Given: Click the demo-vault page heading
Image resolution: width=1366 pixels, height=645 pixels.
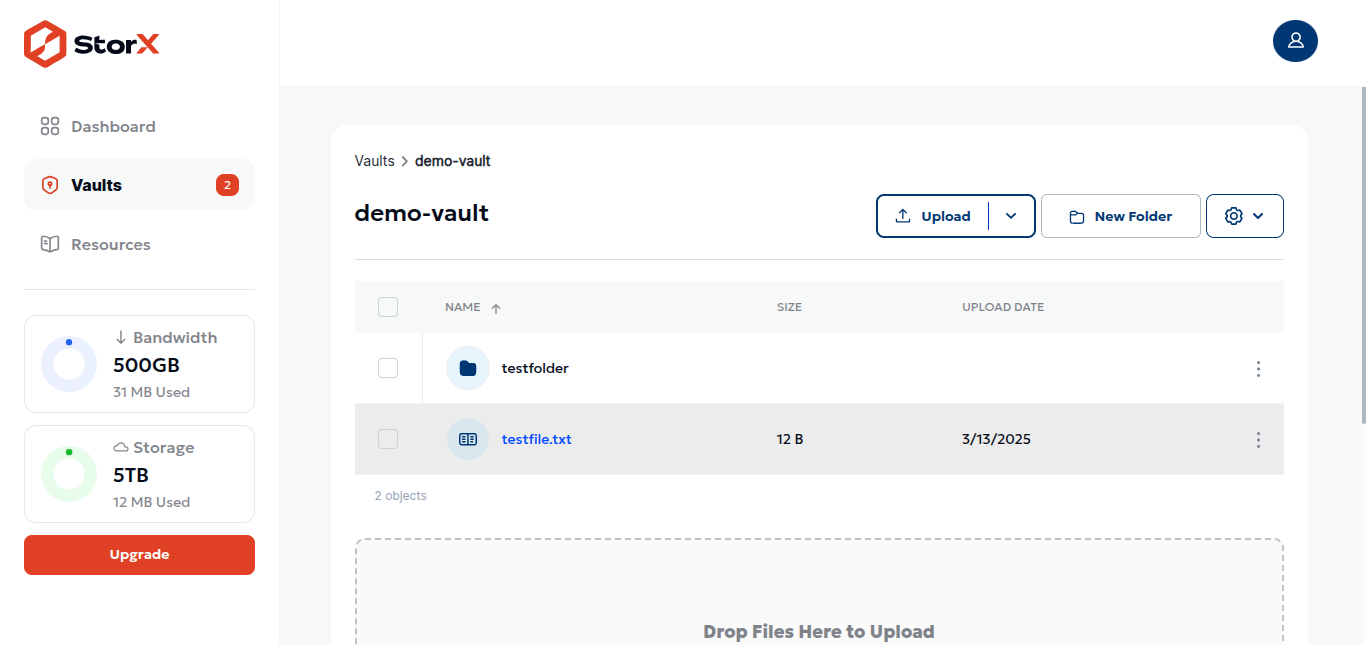Looking at the screenshot, I should pyautogui.click(x=422, y=212).
